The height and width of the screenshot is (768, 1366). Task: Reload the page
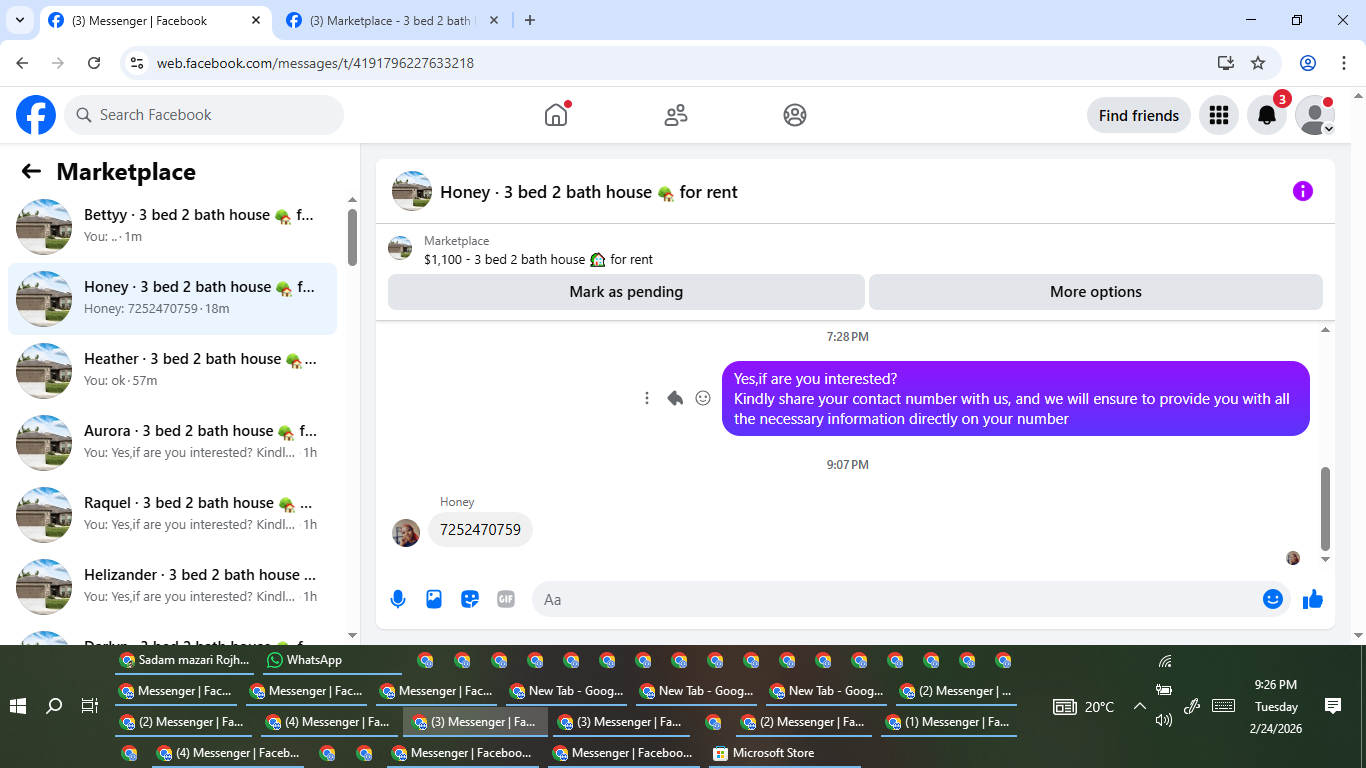(94, 63)
